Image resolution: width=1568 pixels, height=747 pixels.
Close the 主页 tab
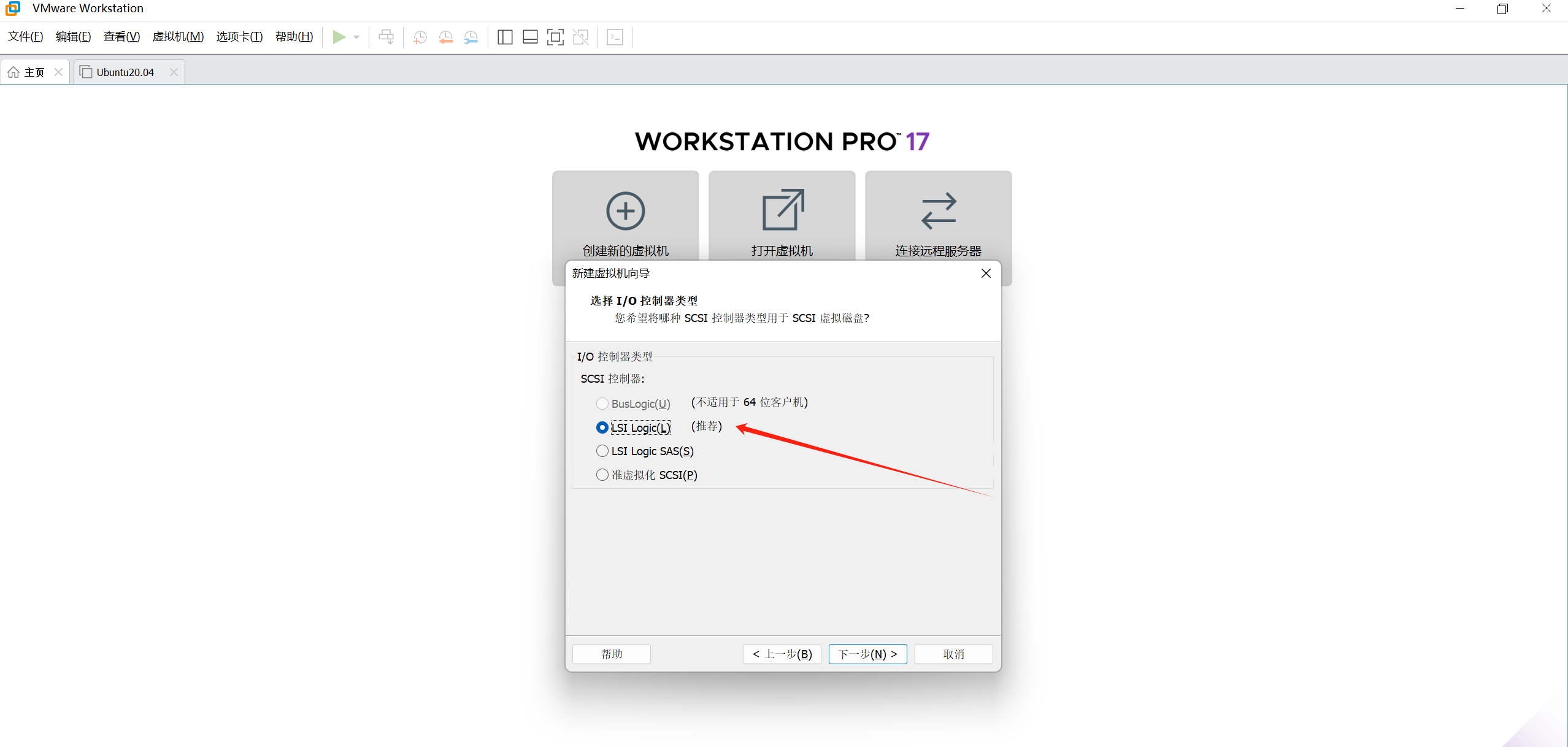click(59, 72)
